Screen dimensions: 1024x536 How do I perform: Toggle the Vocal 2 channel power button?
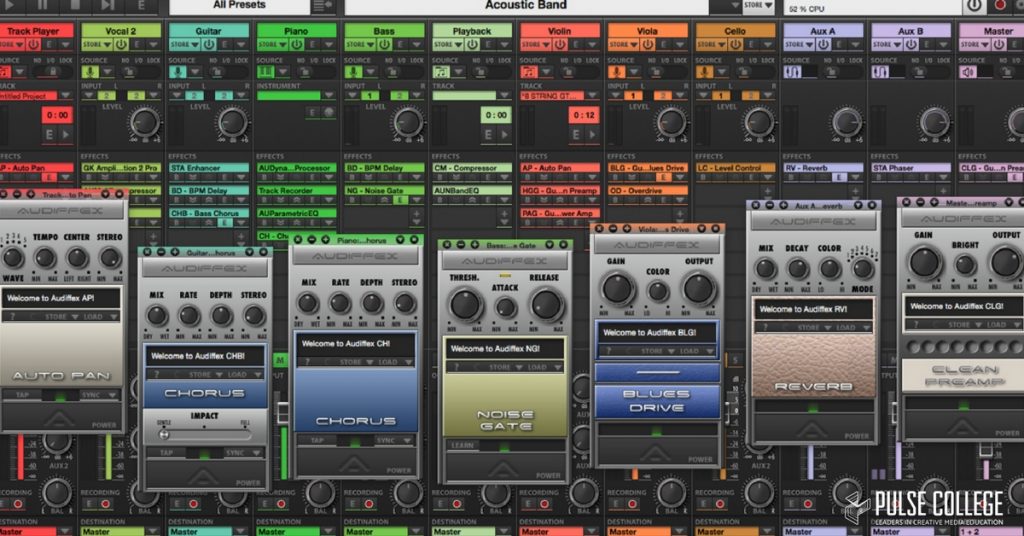121,44
